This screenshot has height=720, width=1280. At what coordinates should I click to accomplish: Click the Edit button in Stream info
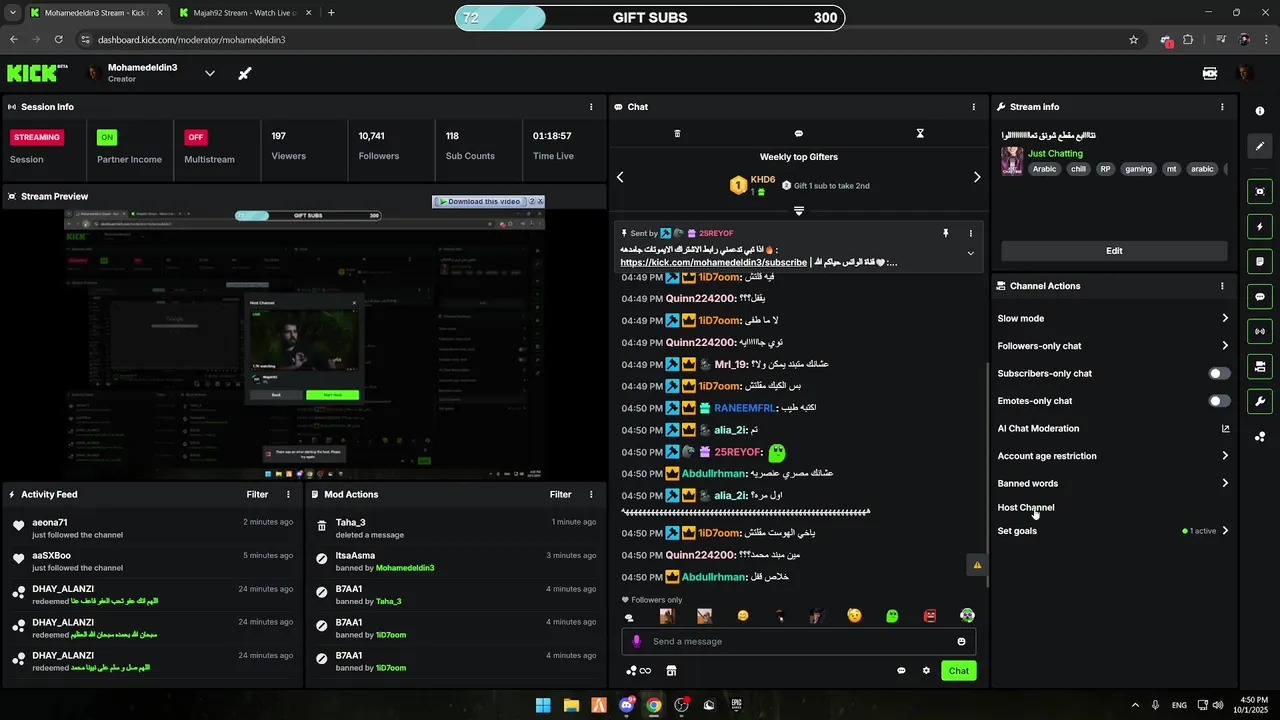(1114, 251)
